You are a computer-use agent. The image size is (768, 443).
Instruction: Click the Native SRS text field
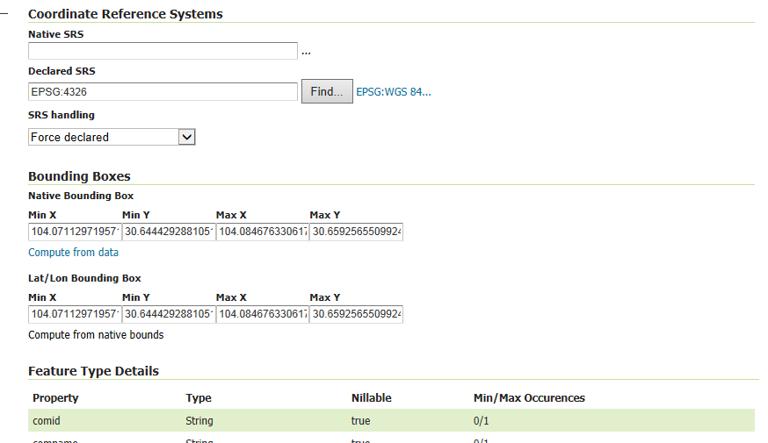162,51
